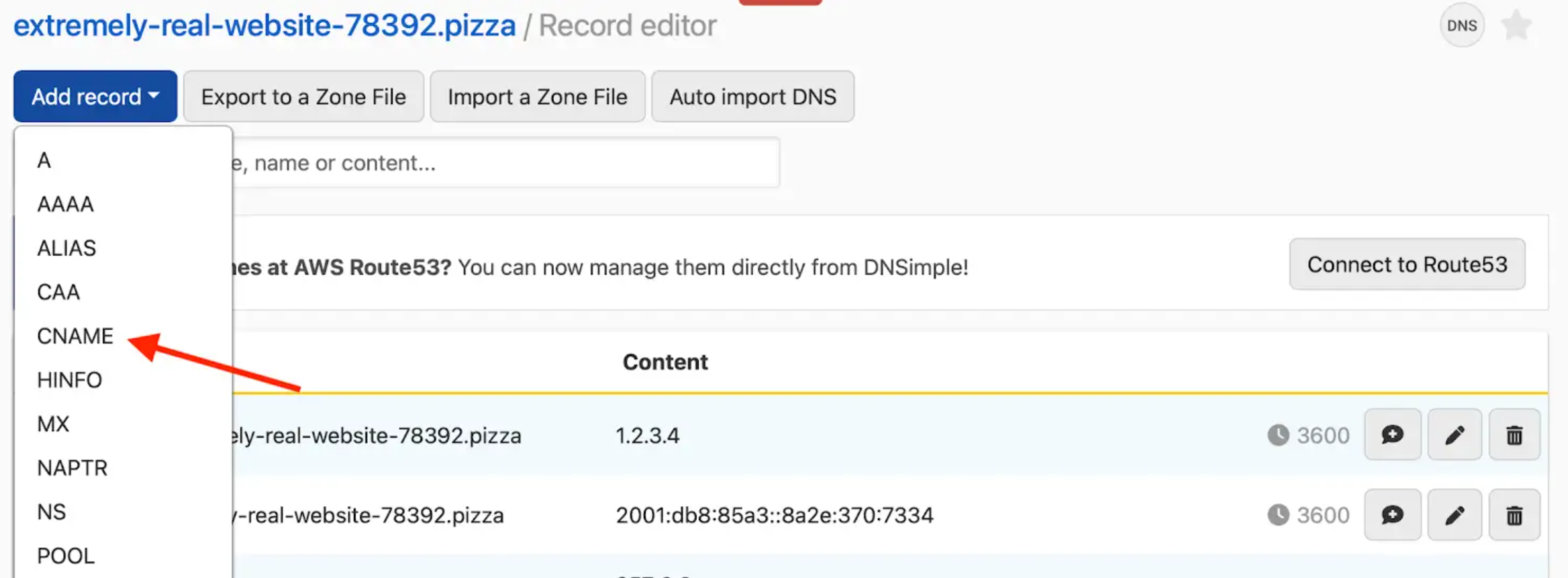Image resolution: width=1568 pixels, height=578 pixels.
Task: Pick NAPTR from the record type options
Action: [72, 467]
